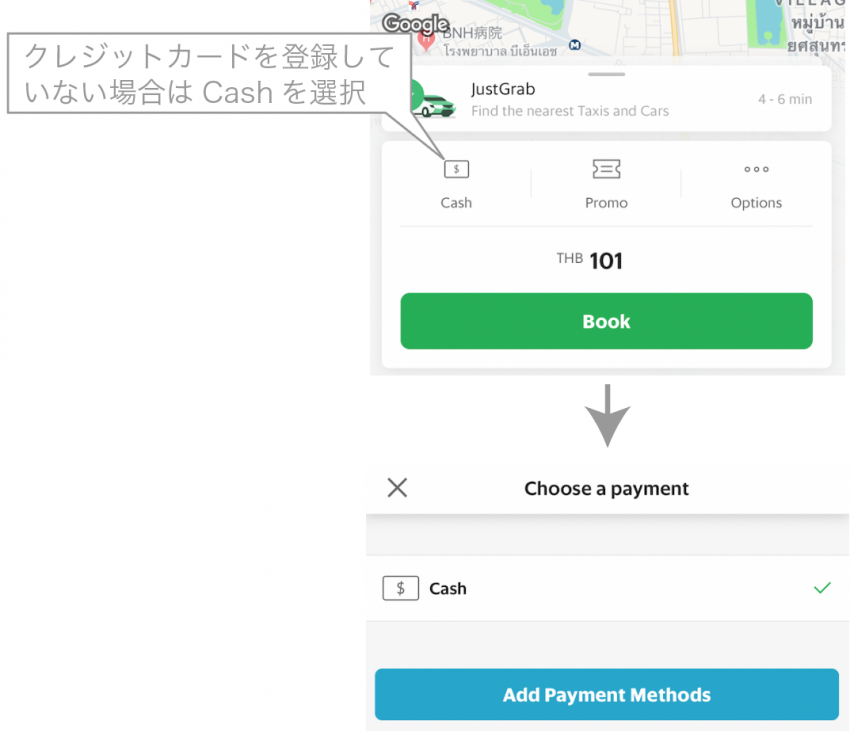
Task: Open the Promo ticket icon
Action: point(606,170)
